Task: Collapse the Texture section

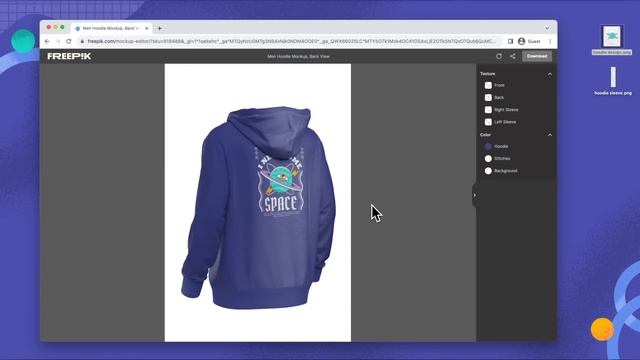Action: coord(550,74)
